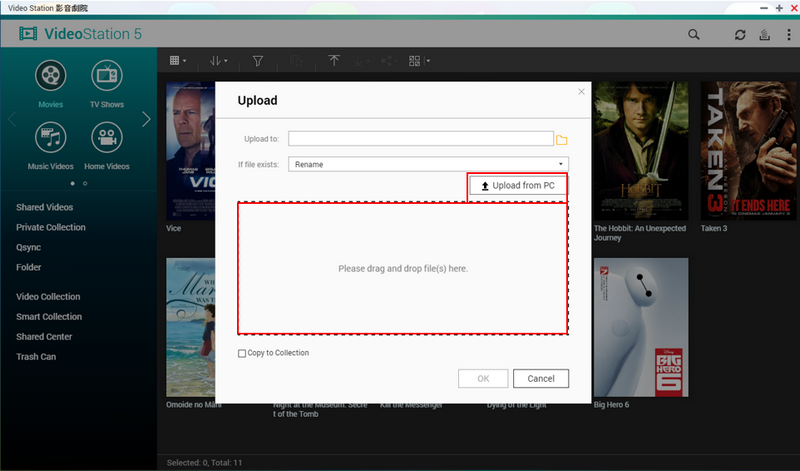Click the share toolbar icon
Viewport: 800px width, 471px height.
pyautogui.click(x=386, y=61)
